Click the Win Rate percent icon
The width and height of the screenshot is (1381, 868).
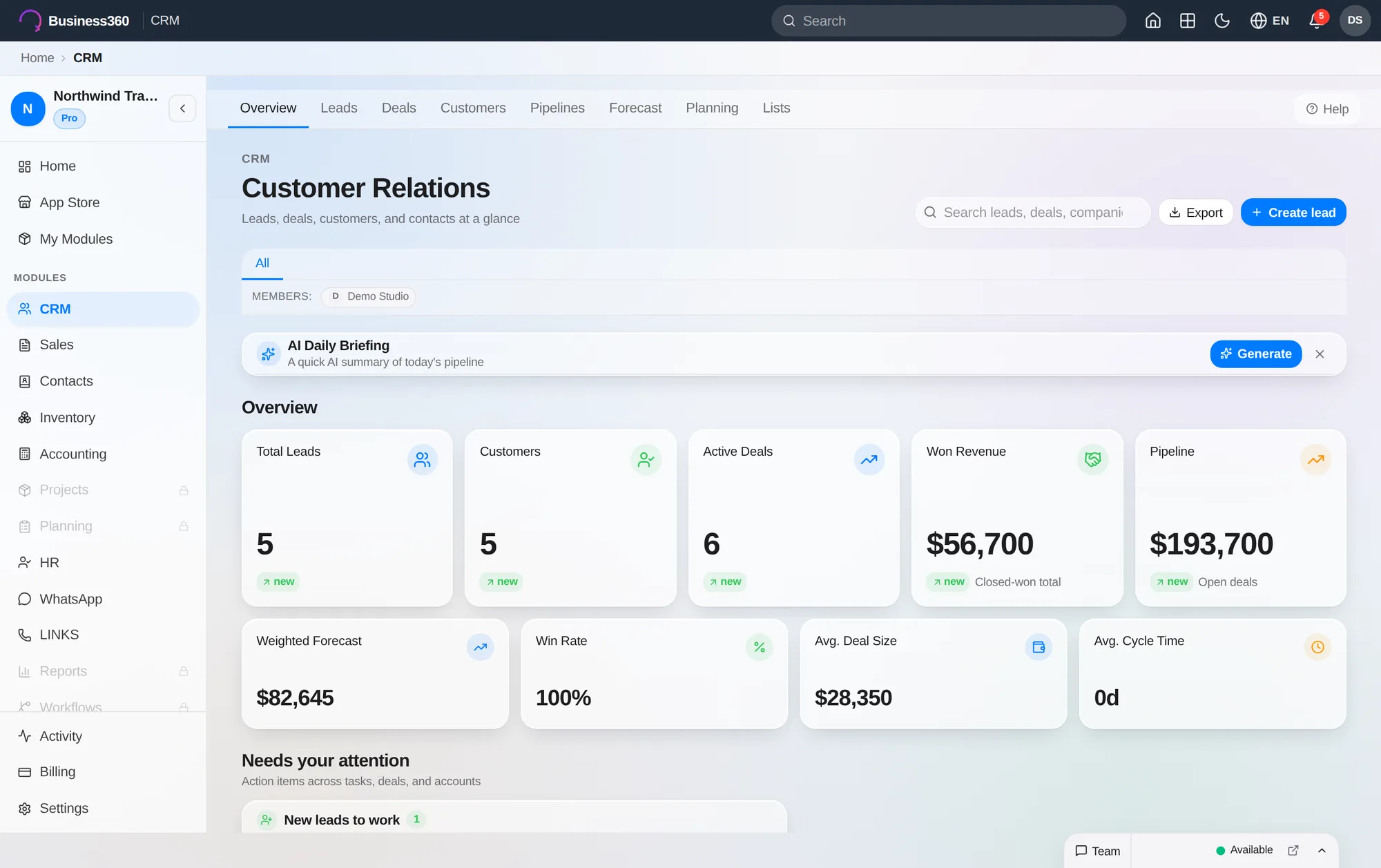click(x=760, y=647)
